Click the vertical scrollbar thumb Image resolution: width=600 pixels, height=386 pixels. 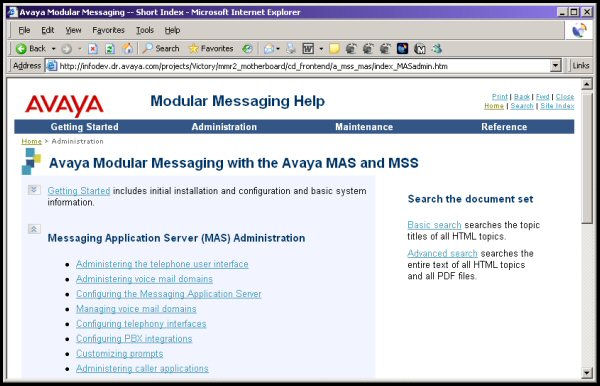click(x=587, y=157)
